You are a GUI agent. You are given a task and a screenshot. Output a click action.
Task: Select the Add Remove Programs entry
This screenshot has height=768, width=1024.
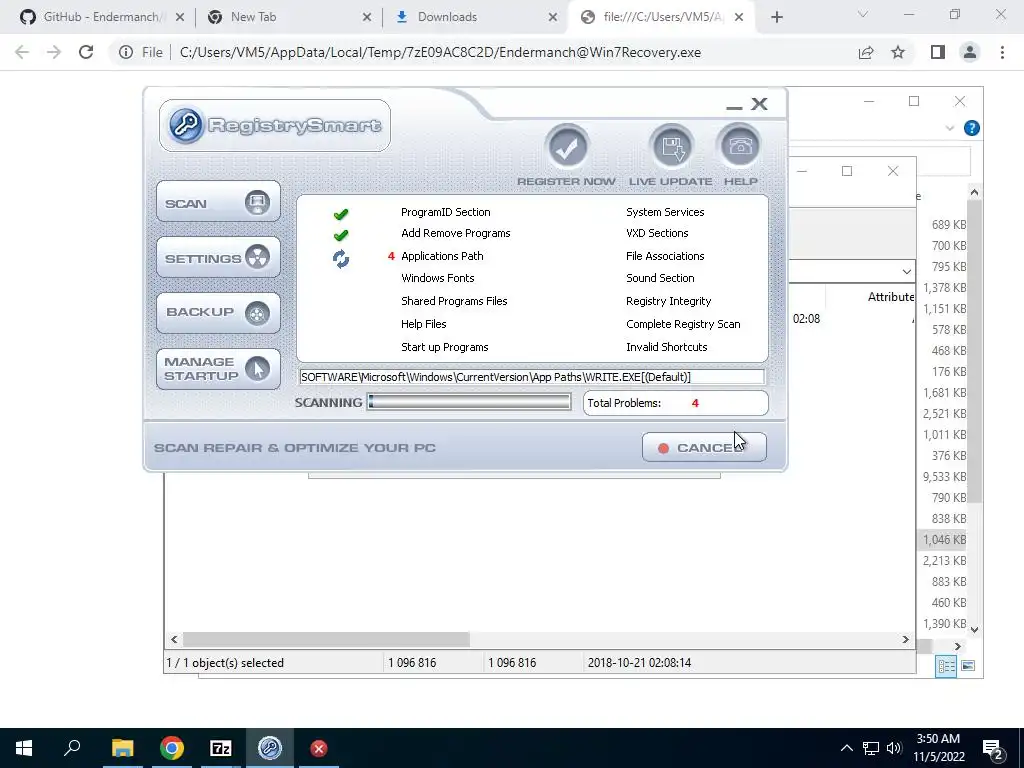coord(456,233)
